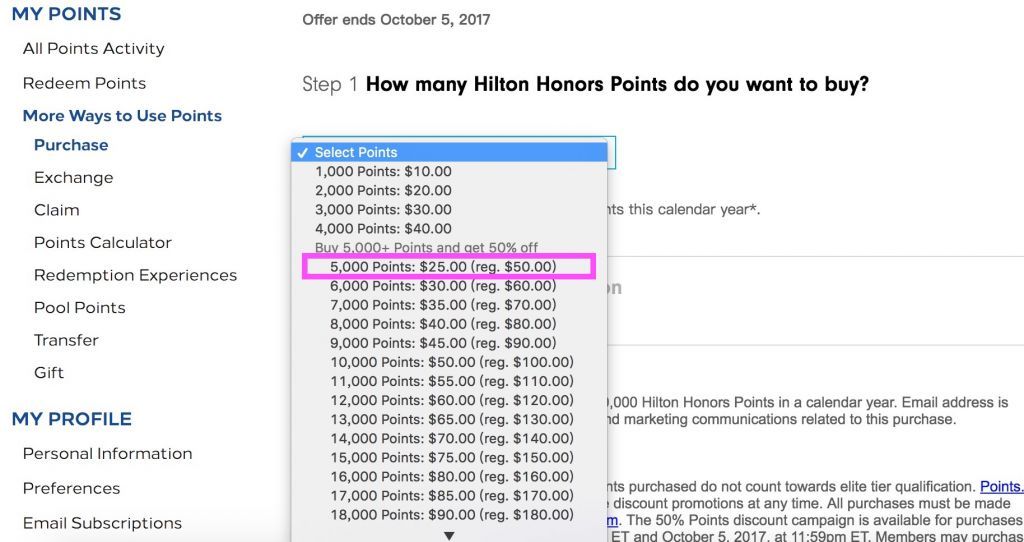Screen dimensions: 1024x542
Task: Show more options with the down arrow
Action: click(x=449, y=535)
